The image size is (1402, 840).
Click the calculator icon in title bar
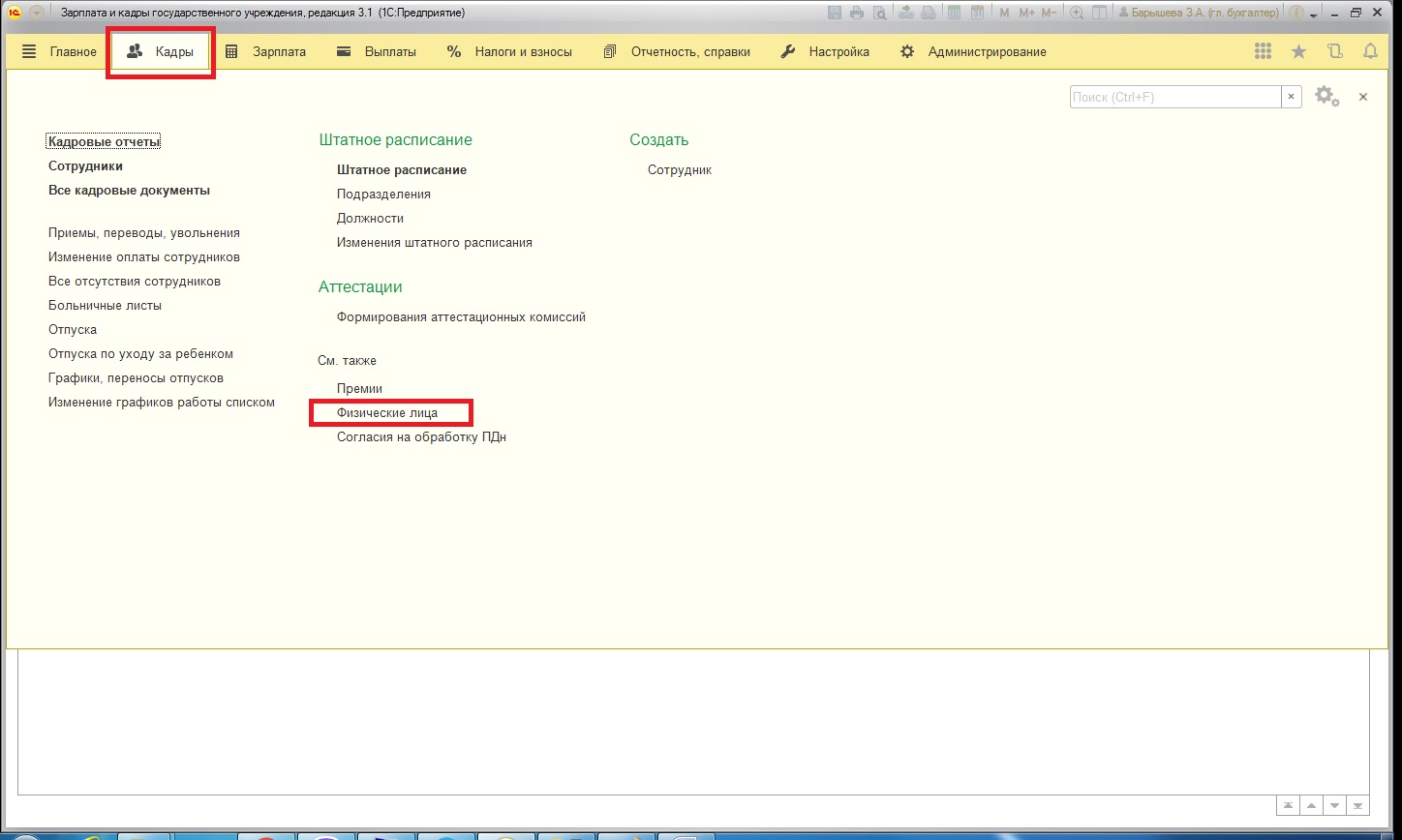954,13
